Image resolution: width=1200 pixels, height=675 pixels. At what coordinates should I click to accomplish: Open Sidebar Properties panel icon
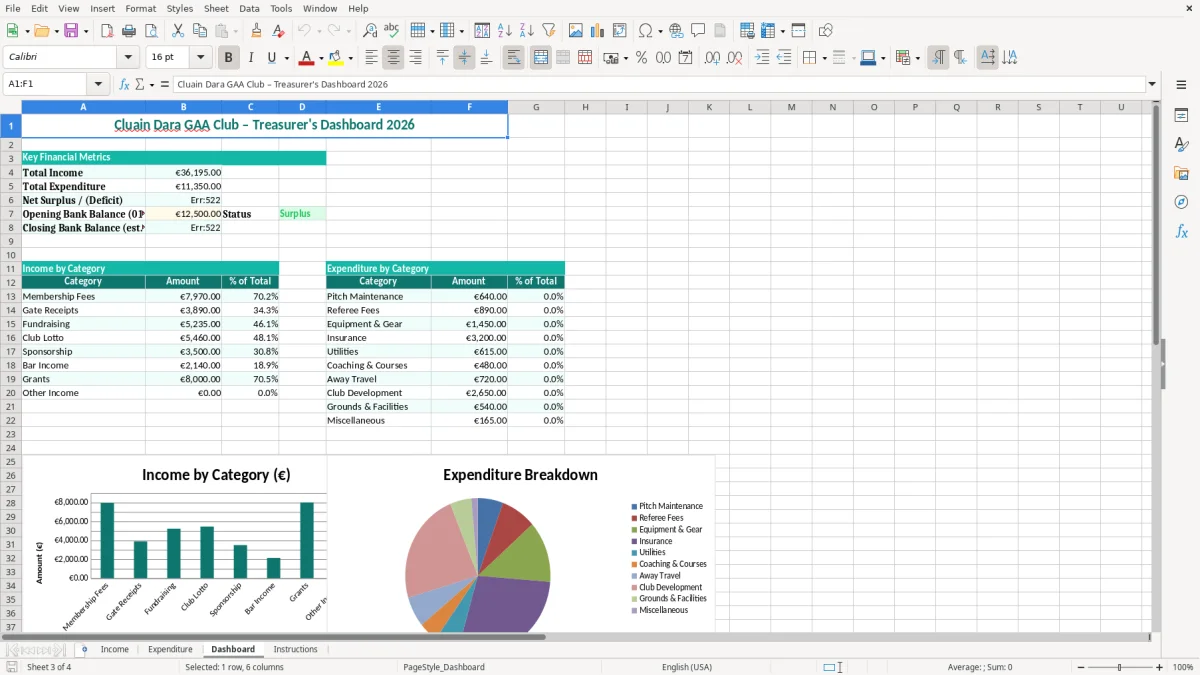coord(1181,116)
